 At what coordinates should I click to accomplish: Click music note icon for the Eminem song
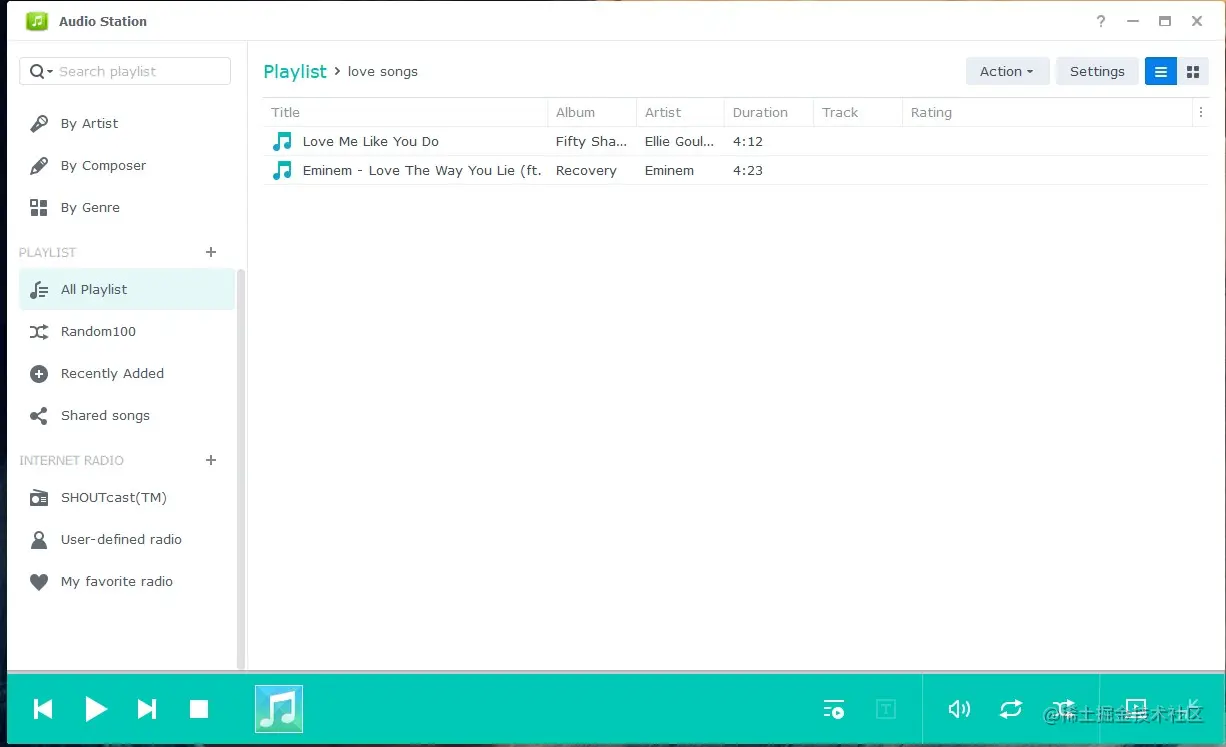283,170
